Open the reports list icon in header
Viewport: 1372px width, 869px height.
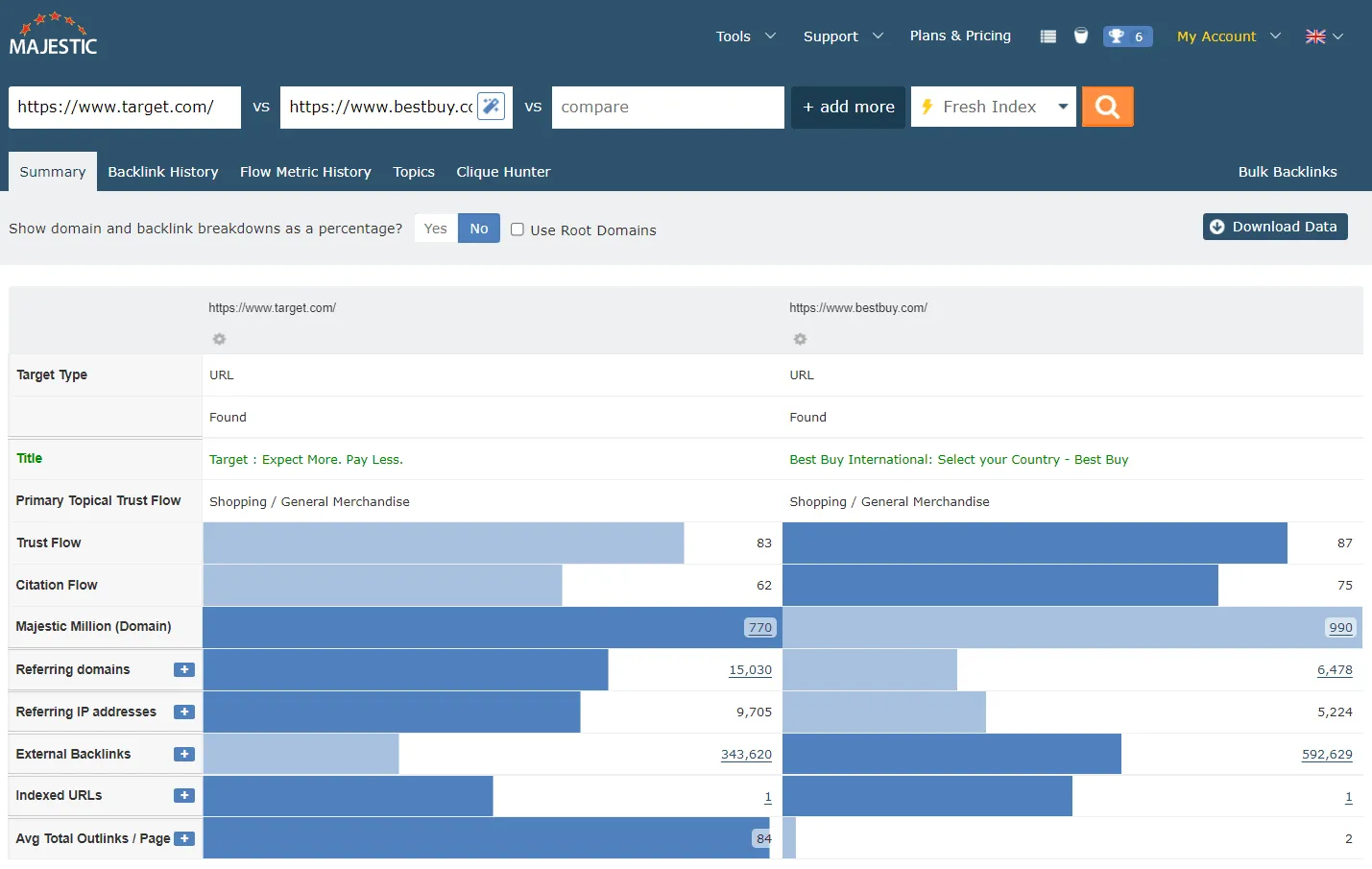[1047, 36]
